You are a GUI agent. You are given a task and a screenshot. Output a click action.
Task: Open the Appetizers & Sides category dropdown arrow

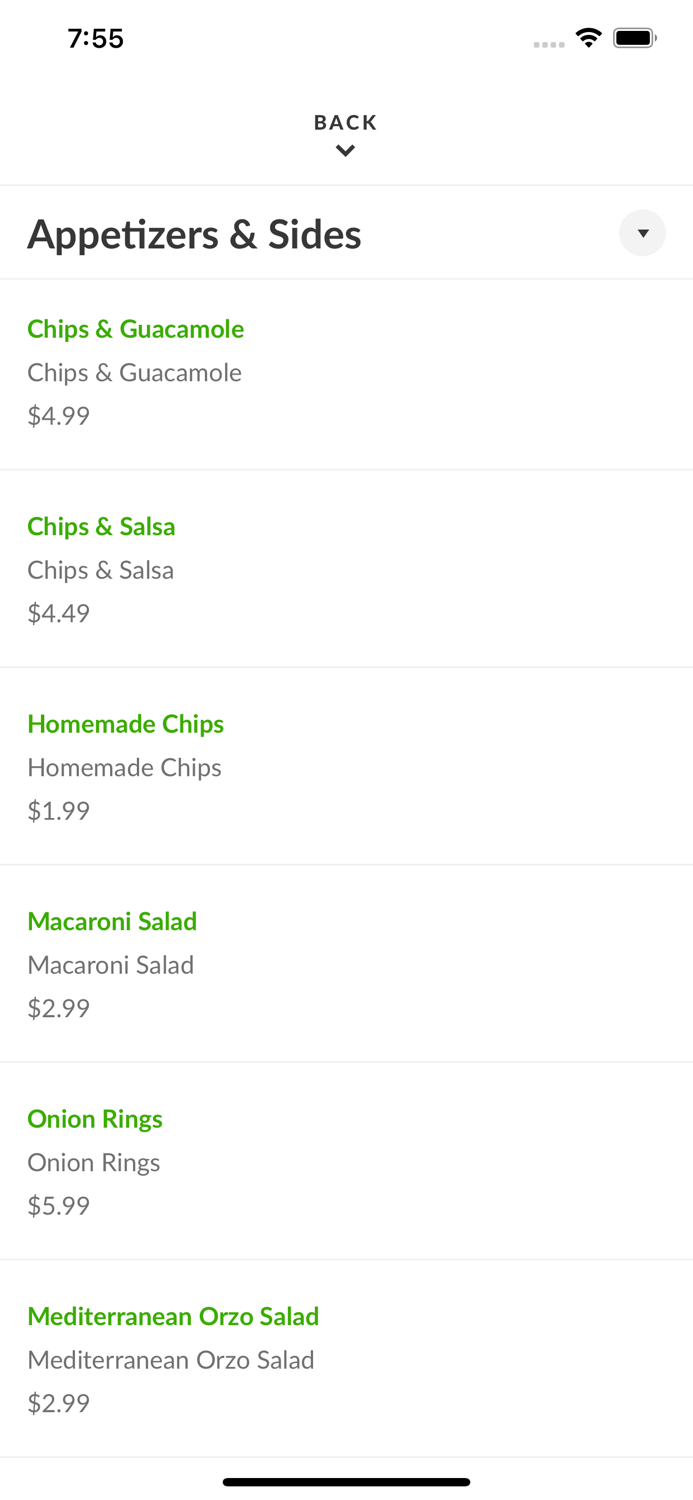642,233
